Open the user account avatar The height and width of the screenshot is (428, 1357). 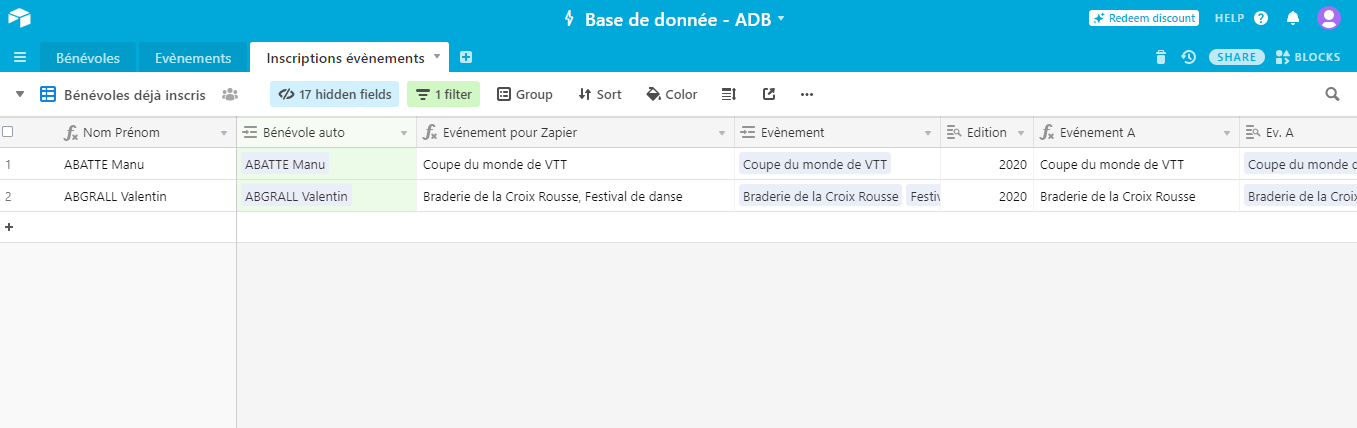pyautogui.click(x=1329, y=18)
